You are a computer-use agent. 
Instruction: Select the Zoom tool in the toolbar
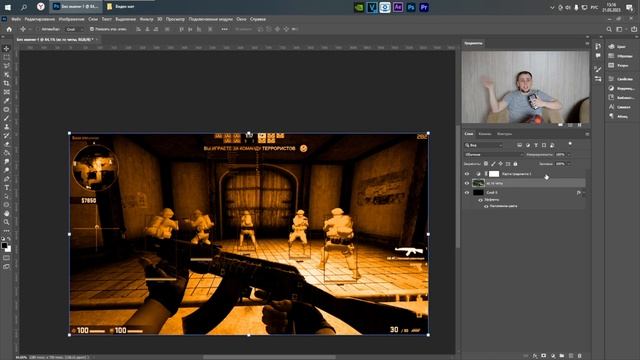tap(6, 222)
